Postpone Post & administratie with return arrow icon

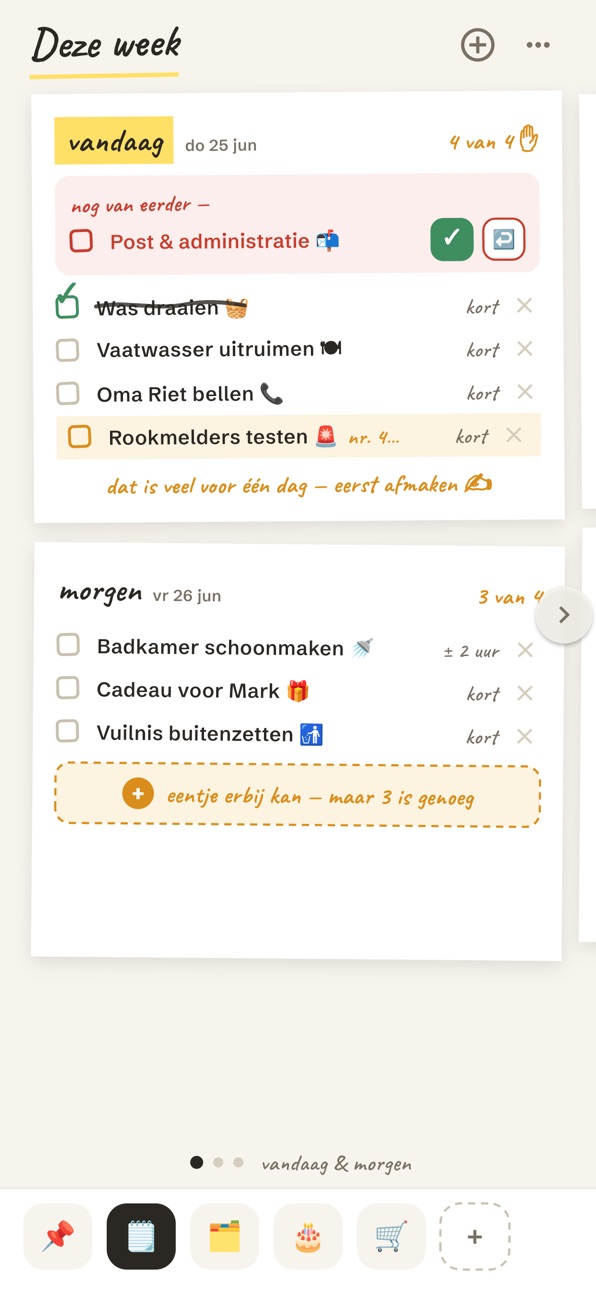(503, 240)
